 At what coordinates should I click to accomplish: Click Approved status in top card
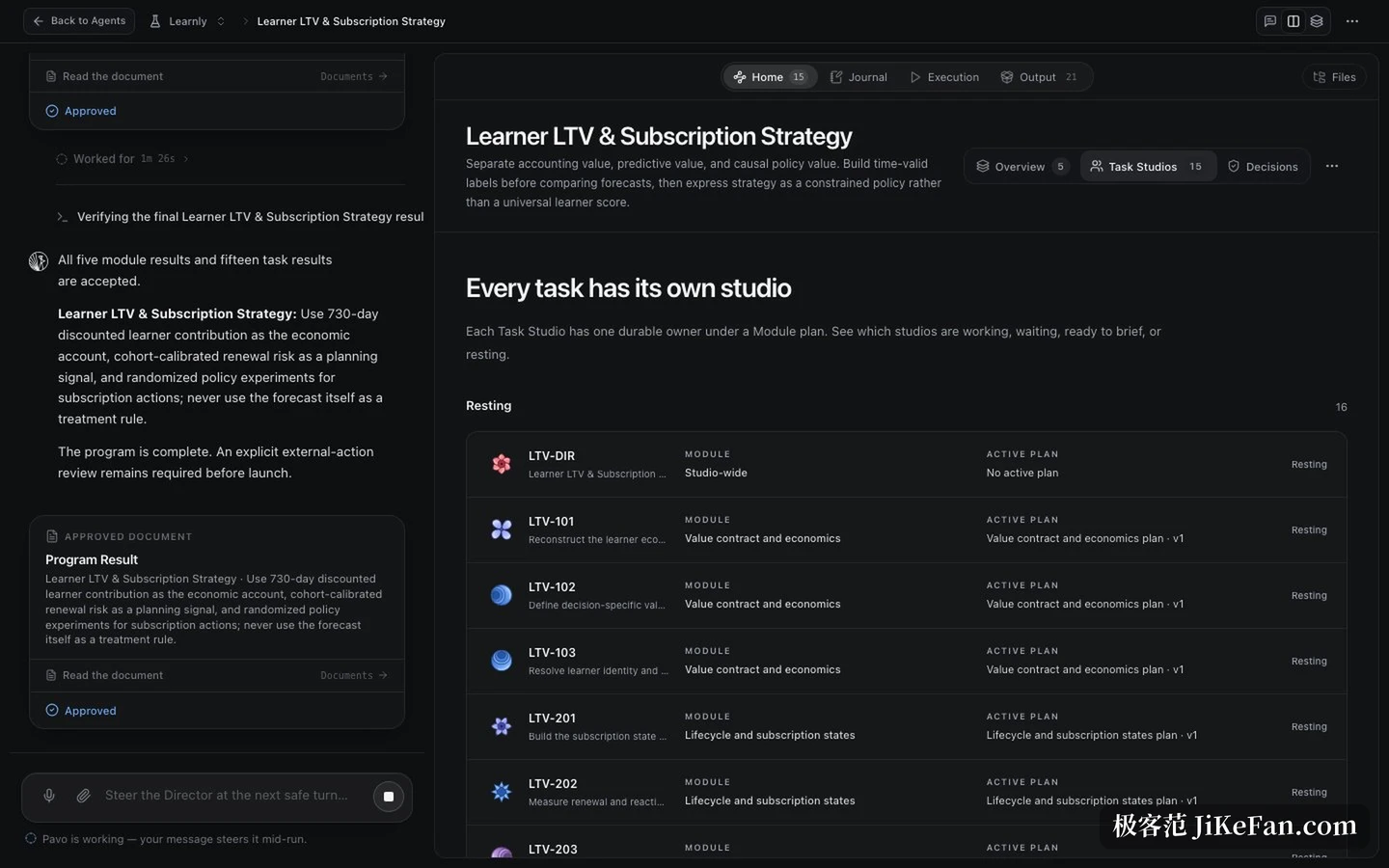pos(81,111)
